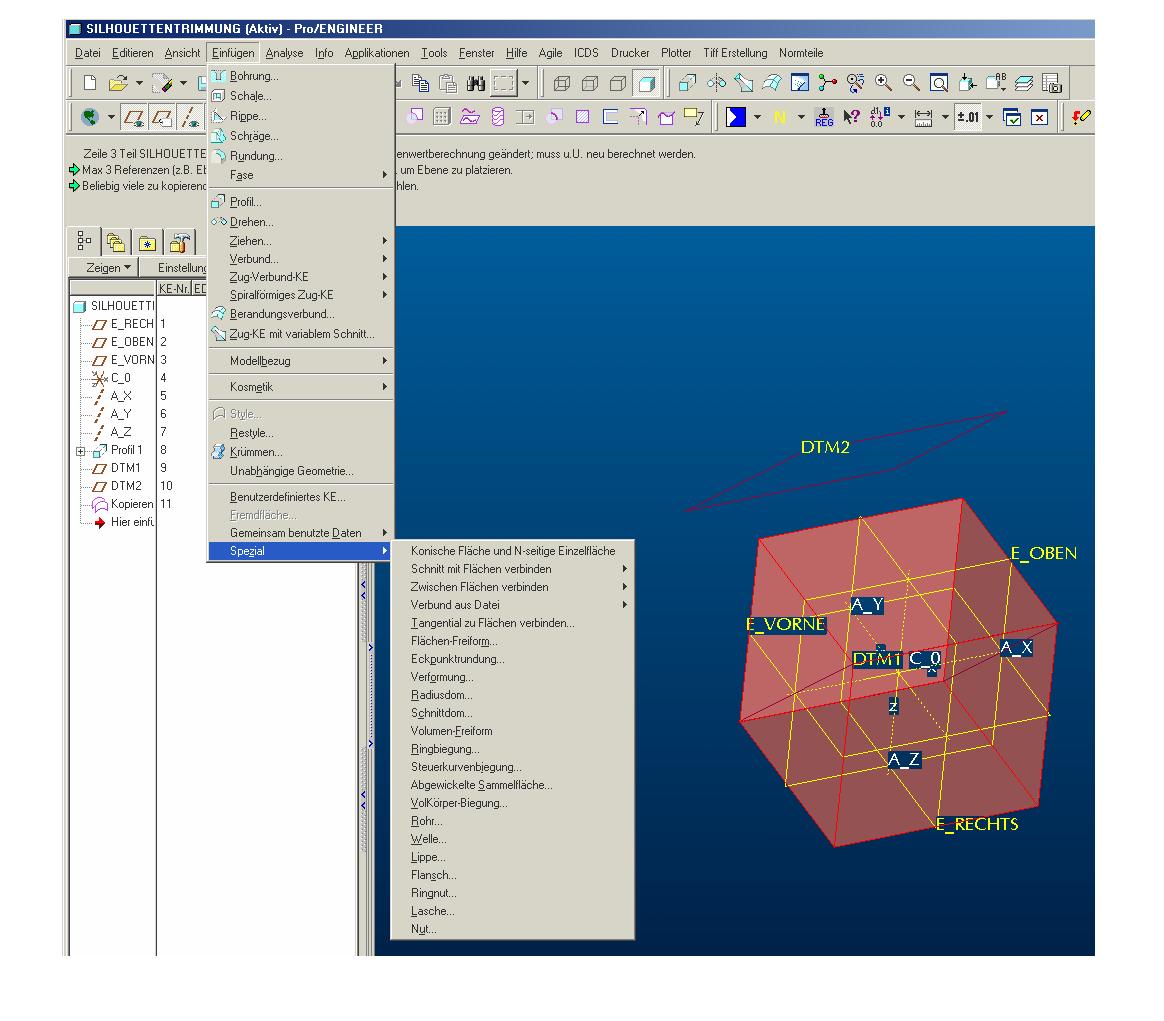The height and width of the screenshot is (1021, 1164).
Task: Expand the Profil 1 tree node
Action: tap(81, 451)
